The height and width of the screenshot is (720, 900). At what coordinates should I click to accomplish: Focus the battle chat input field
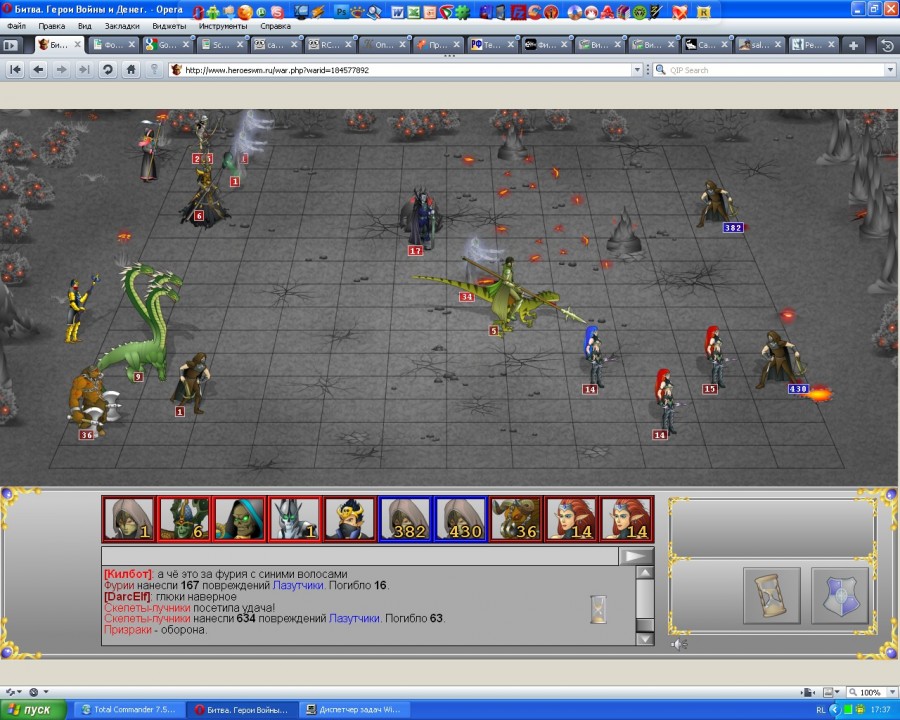pos(359,556)
